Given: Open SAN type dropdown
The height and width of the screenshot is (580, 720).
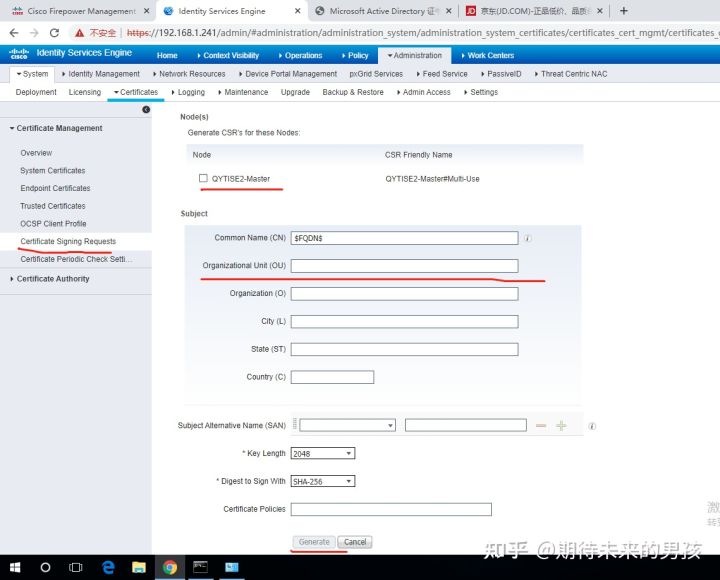Looking at the screenshot, I should tap(347, 425).
